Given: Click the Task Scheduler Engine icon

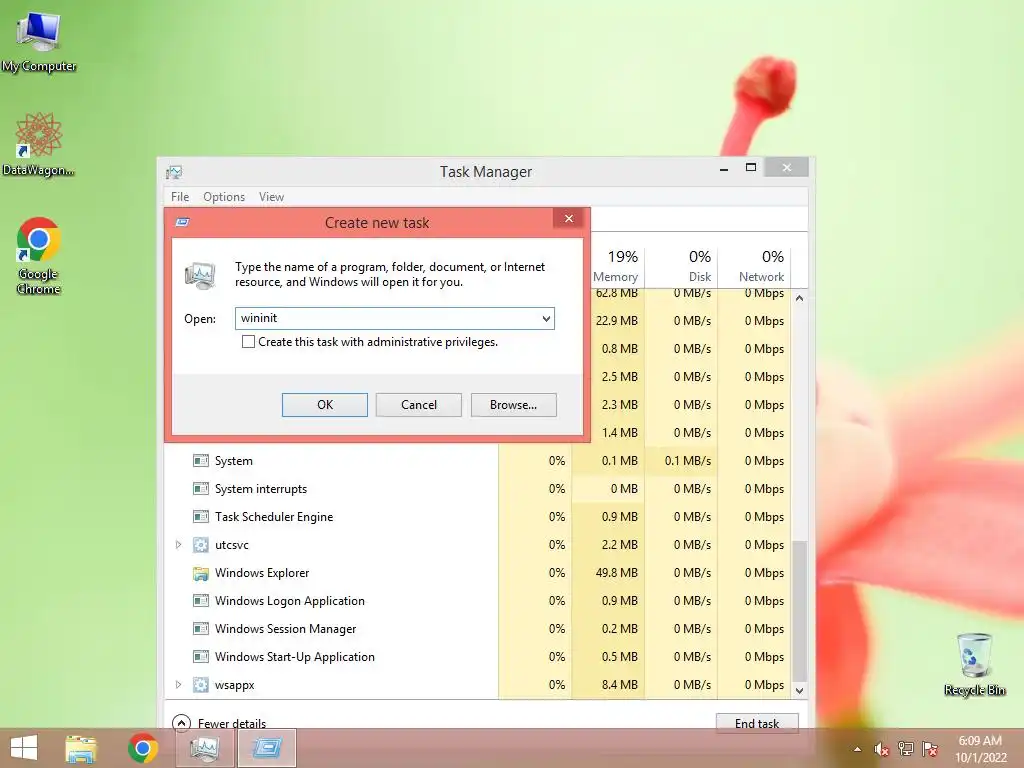Looking at the screenshot, I should pos(200,517).
